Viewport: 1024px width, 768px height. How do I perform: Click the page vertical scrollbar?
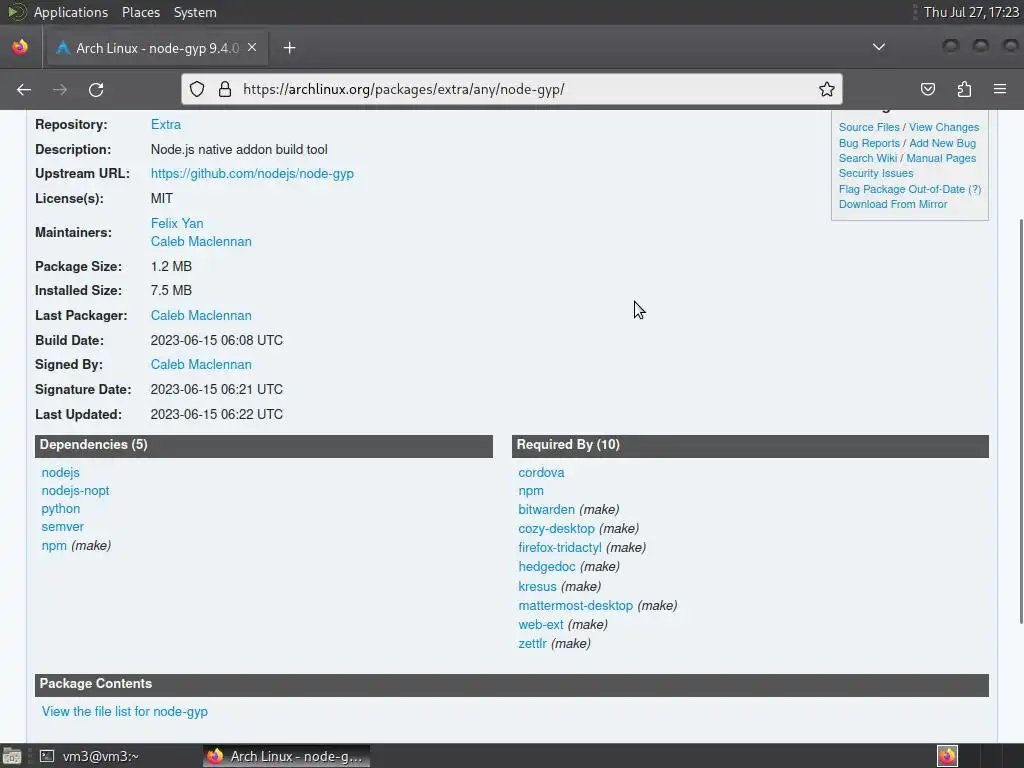tap(1020, 421)
